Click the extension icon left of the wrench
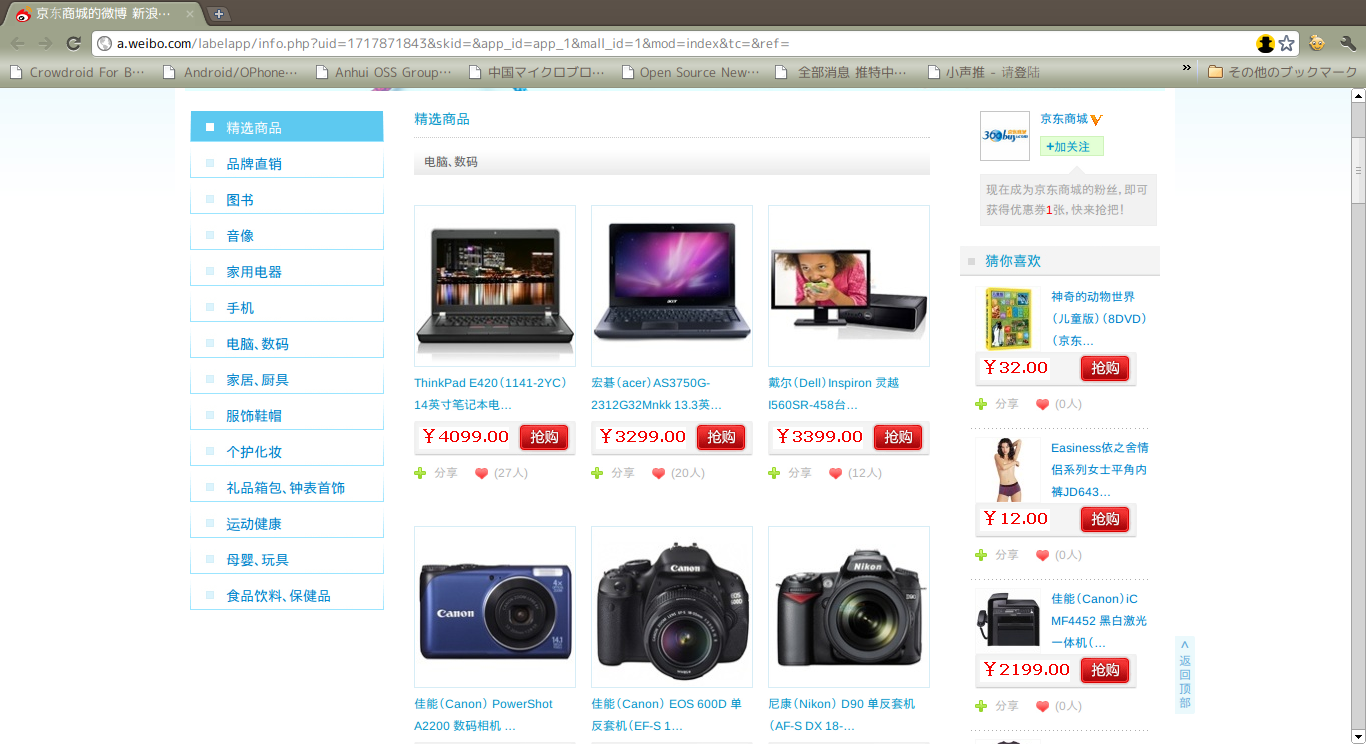 pos(1317,43)
